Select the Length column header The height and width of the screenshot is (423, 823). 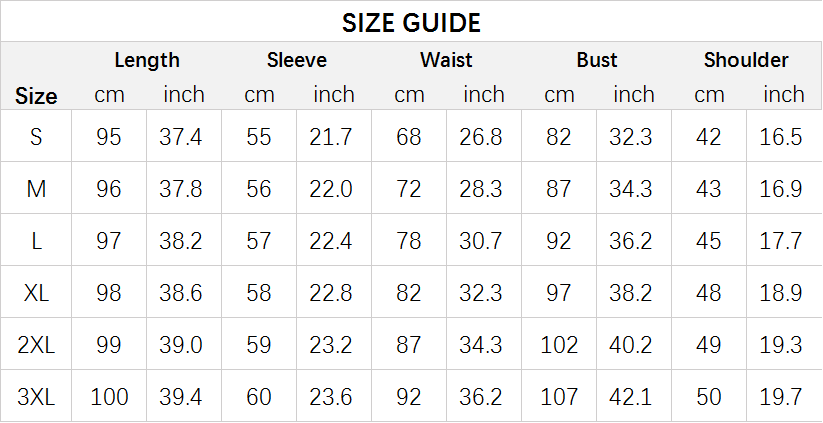147,60
